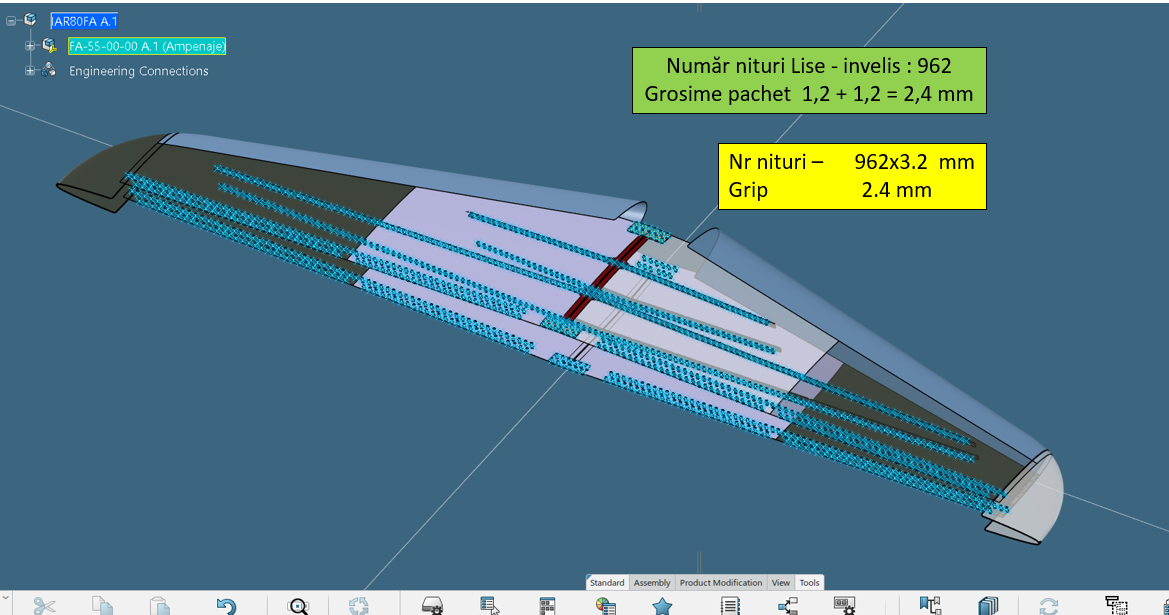1169x615 pixels.
Task: Click the Cut scissors icon
Action: pyautogui.click(x=45, y=605)
